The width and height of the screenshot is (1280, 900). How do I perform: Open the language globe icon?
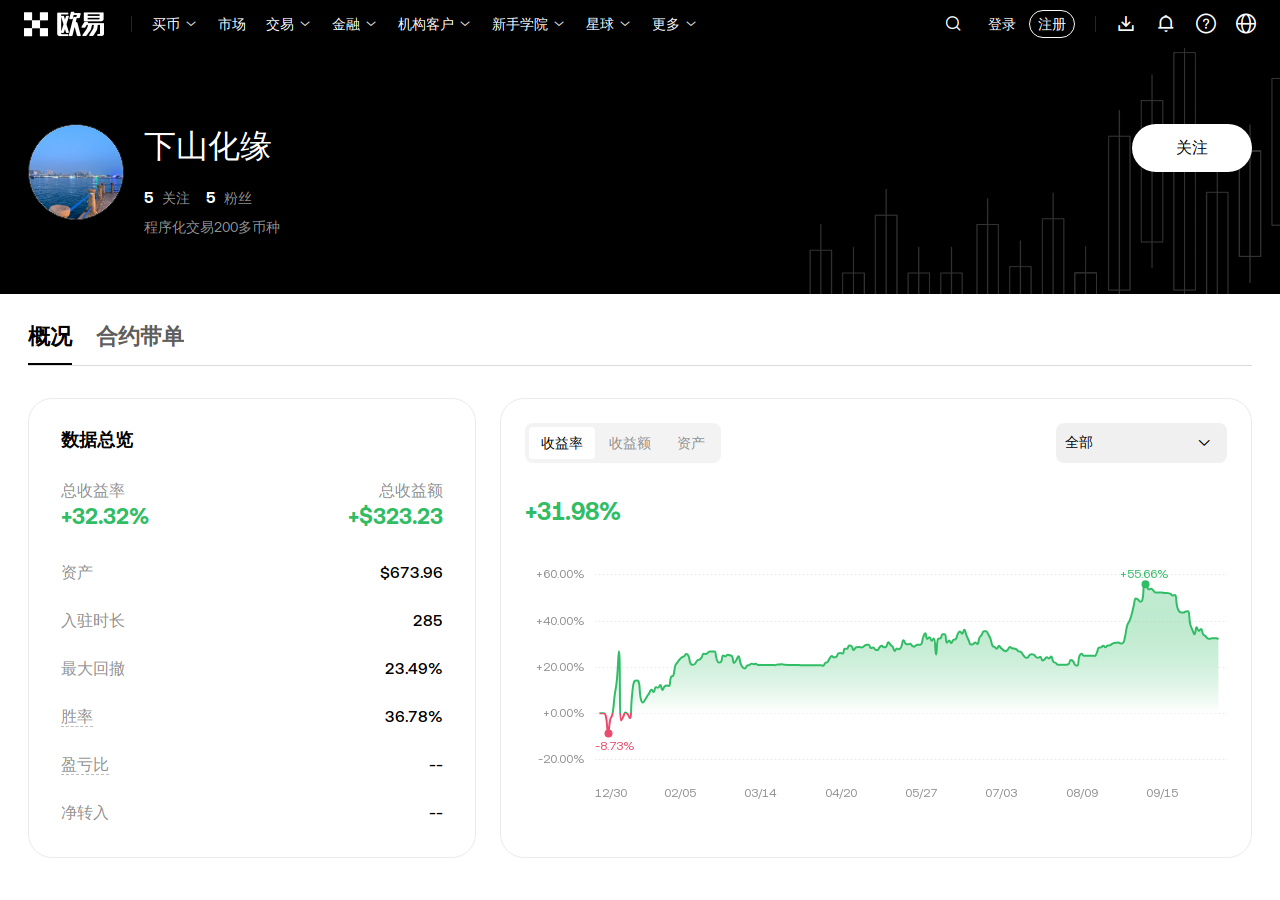tap(1246, 24)
